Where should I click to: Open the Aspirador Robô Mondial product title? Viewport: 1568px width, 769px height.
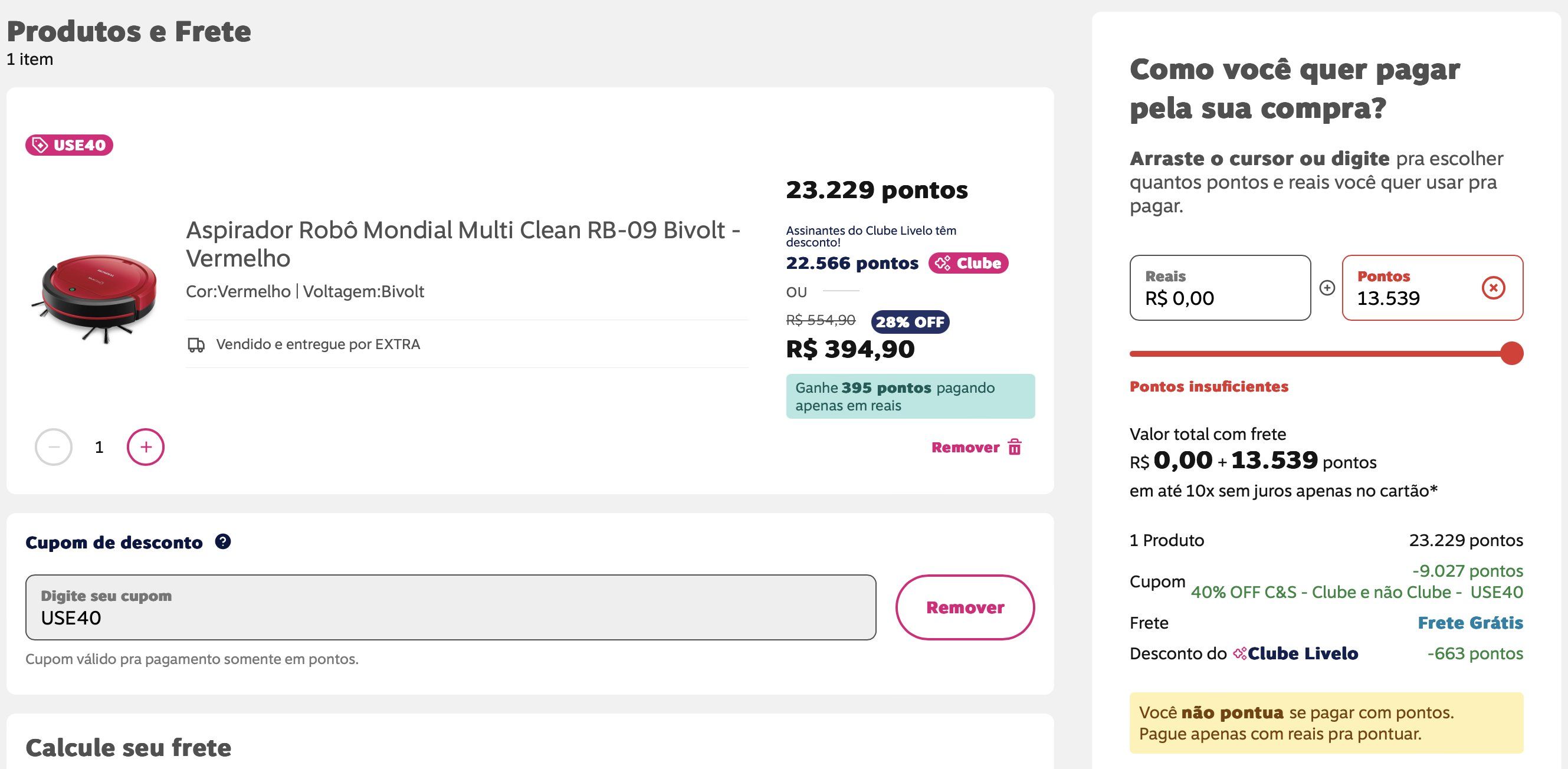pos(462,244)
